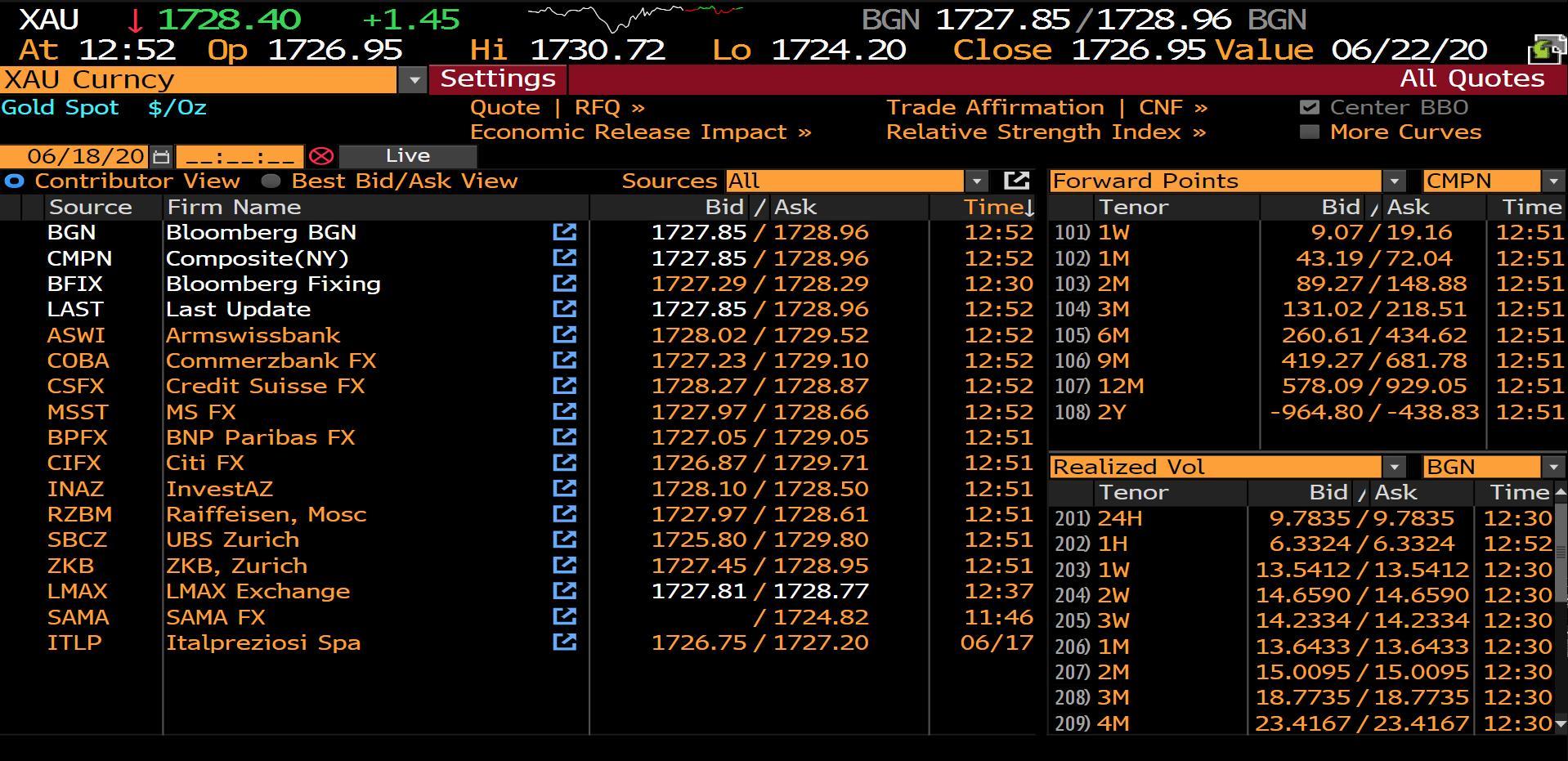
Task: Toggle Center BBO checkbox
Action: click(x=1309, y=108)
